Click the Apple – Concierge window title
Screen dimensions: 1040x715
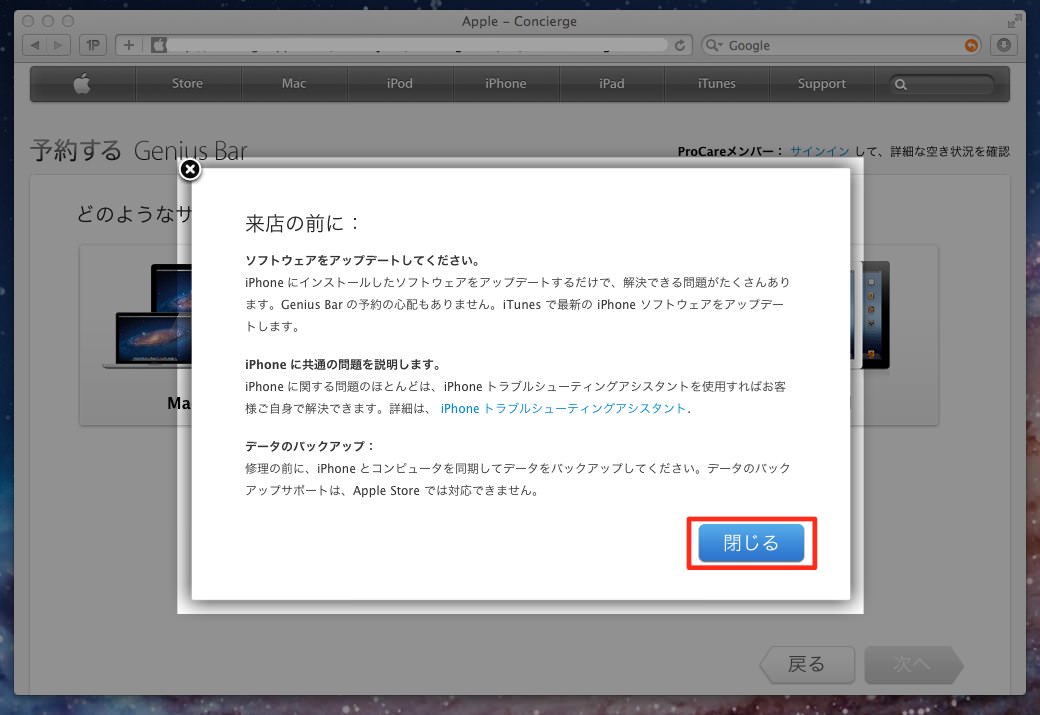(519, 21)
